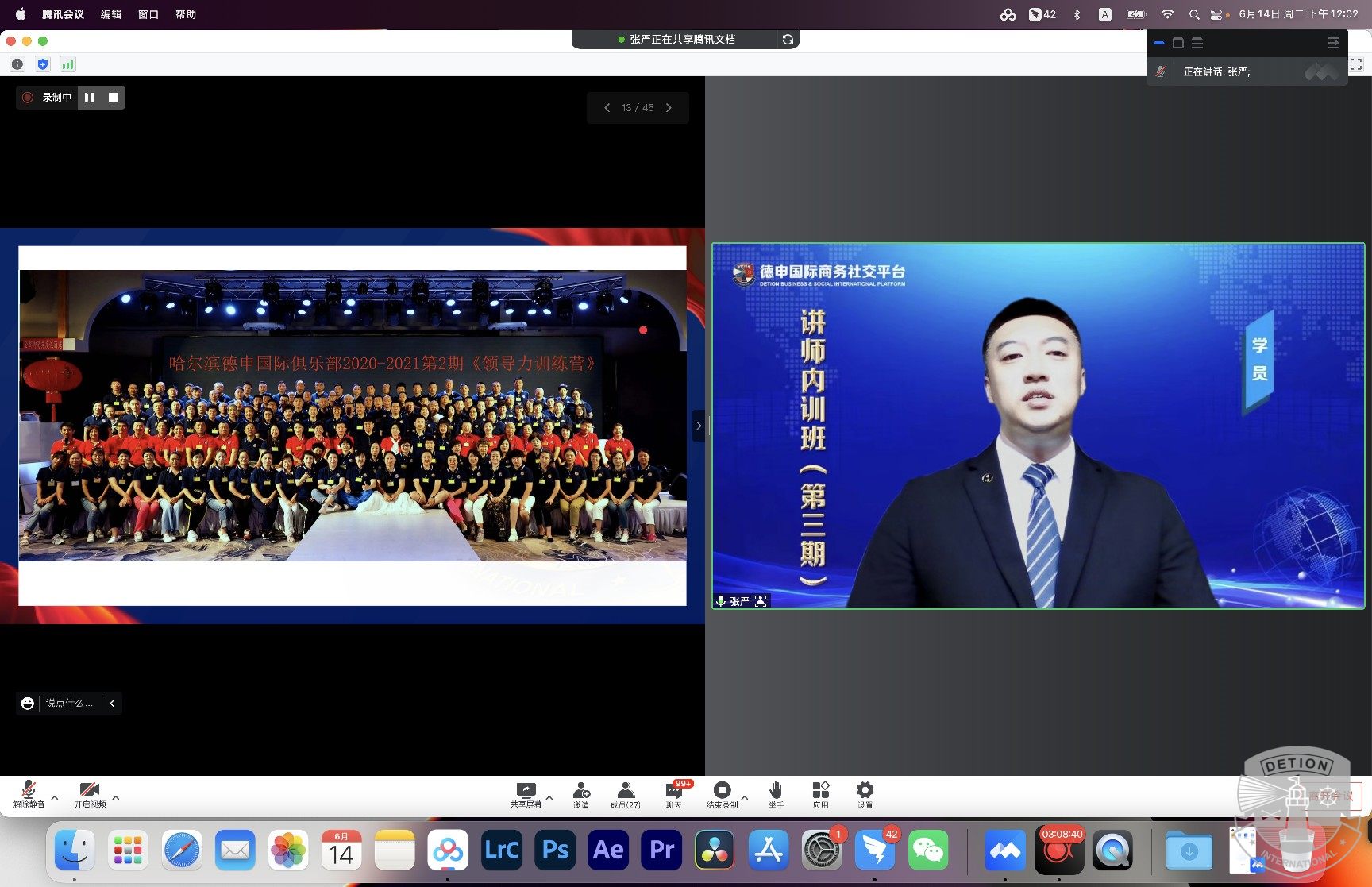The image size is (1372, 887).
Task: Click the 正在讲话: 张严 speaker label
Action: (1217, 71)
